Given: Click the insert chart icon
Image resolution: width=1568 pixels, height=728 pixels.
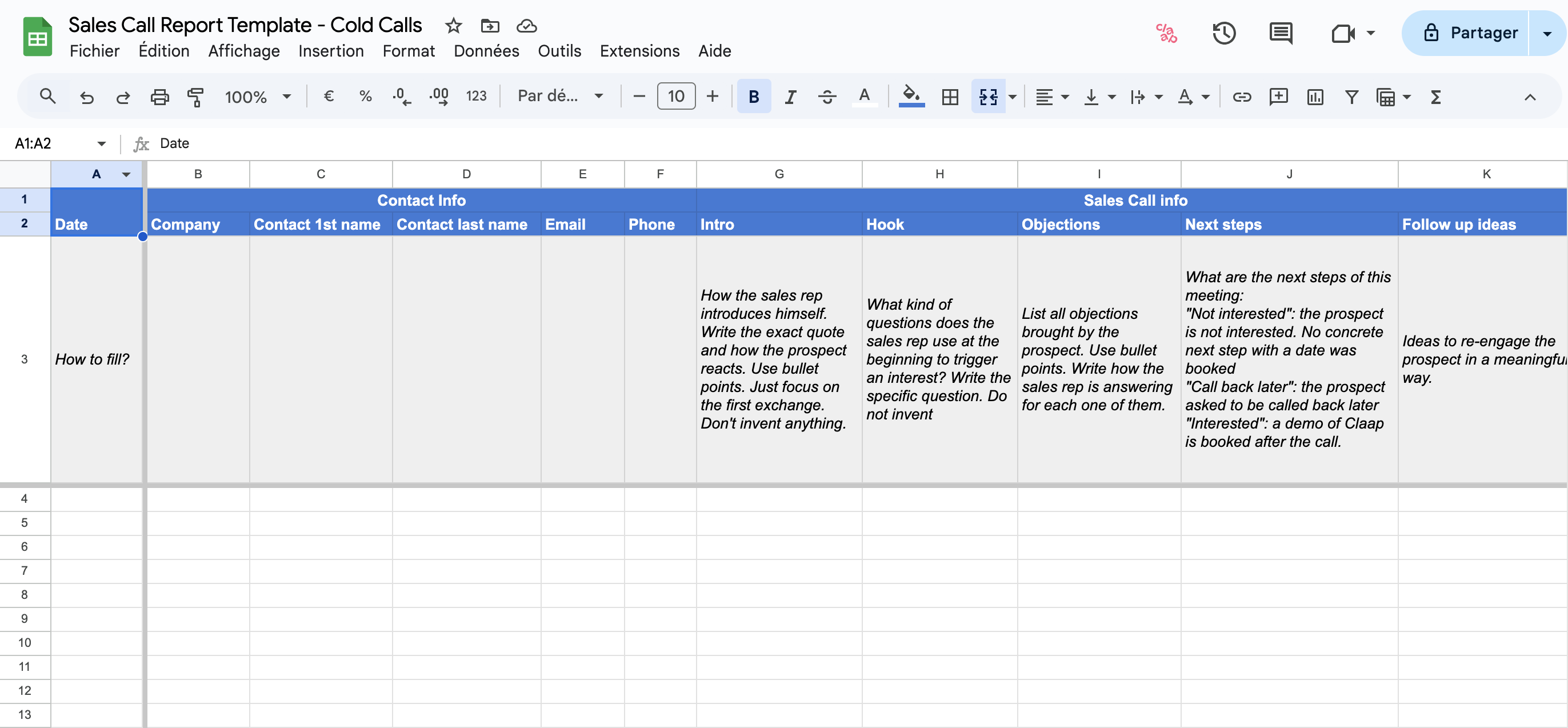Looking at the screenshot, I should coord(1315,97).
